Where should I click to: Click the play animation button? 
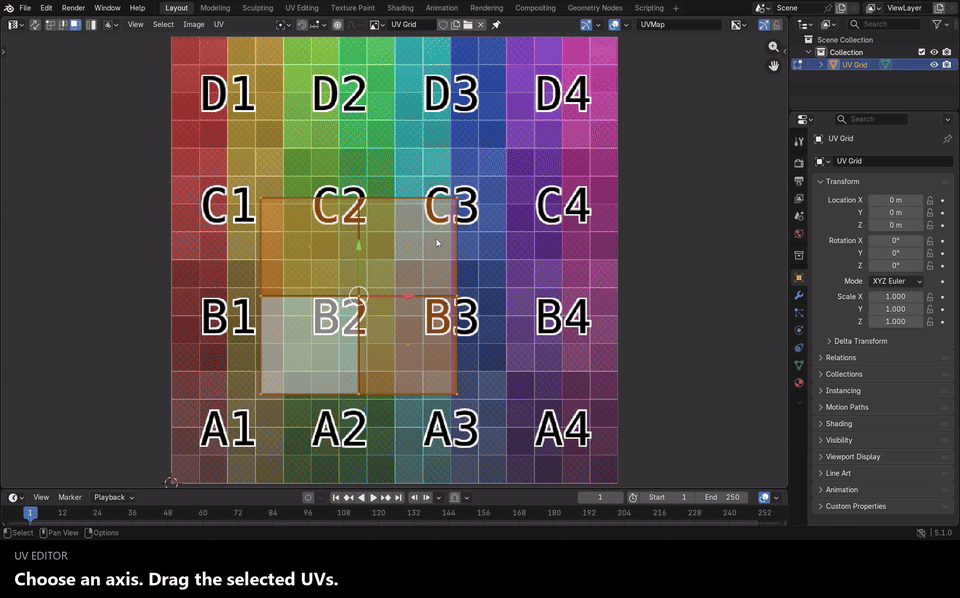[373, 498]
